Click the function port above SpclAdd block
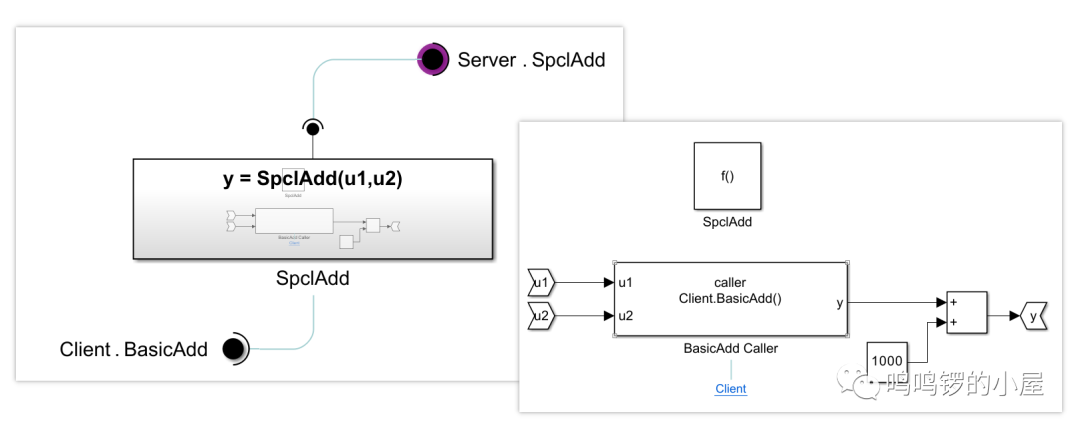Image resolution: width=1080 pixels, height=432 pixels. click(312, 128)
